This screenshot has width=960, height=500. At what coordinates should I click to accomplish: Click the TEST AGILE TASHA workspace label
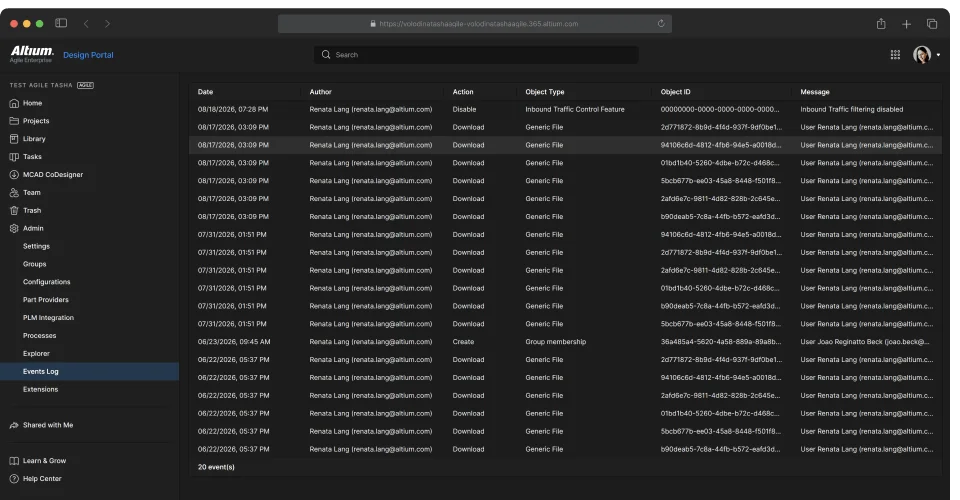[41, 85]
